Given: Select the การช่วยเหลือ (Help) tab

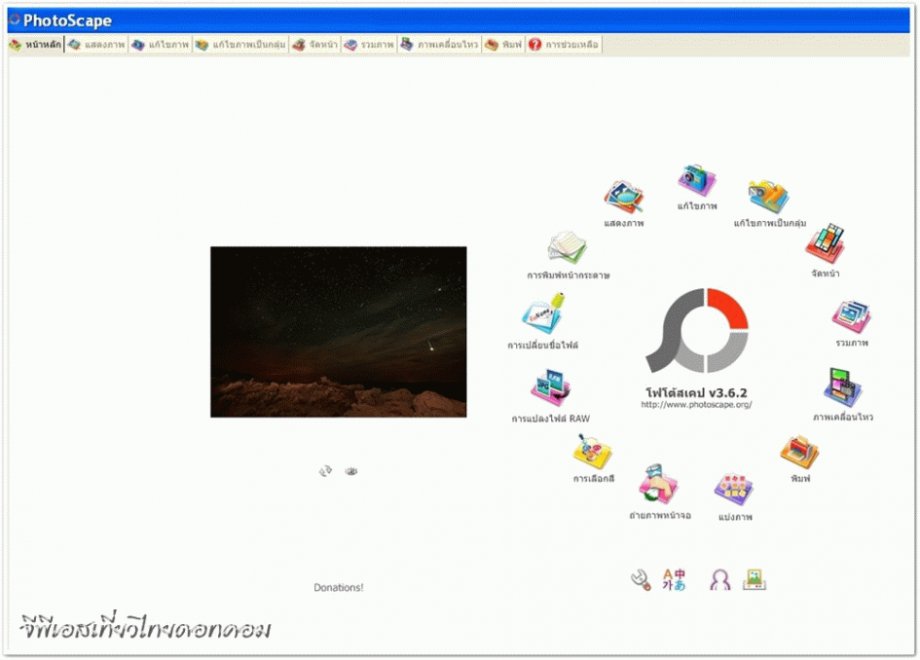Looking at the screenshot, I should 564,45.
